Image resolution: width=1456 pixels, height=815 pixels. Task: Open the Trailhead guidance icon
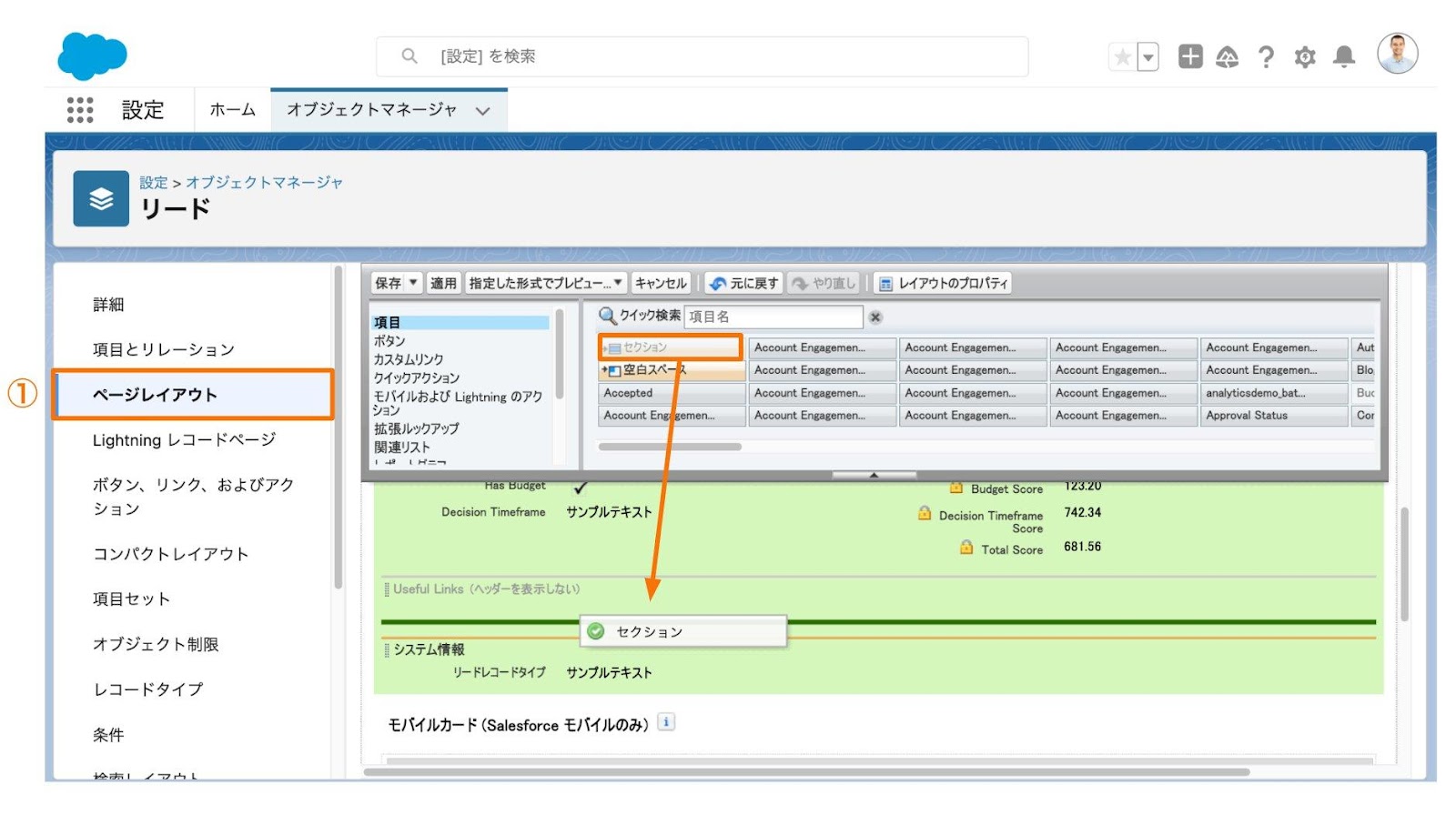[1228, 57]
